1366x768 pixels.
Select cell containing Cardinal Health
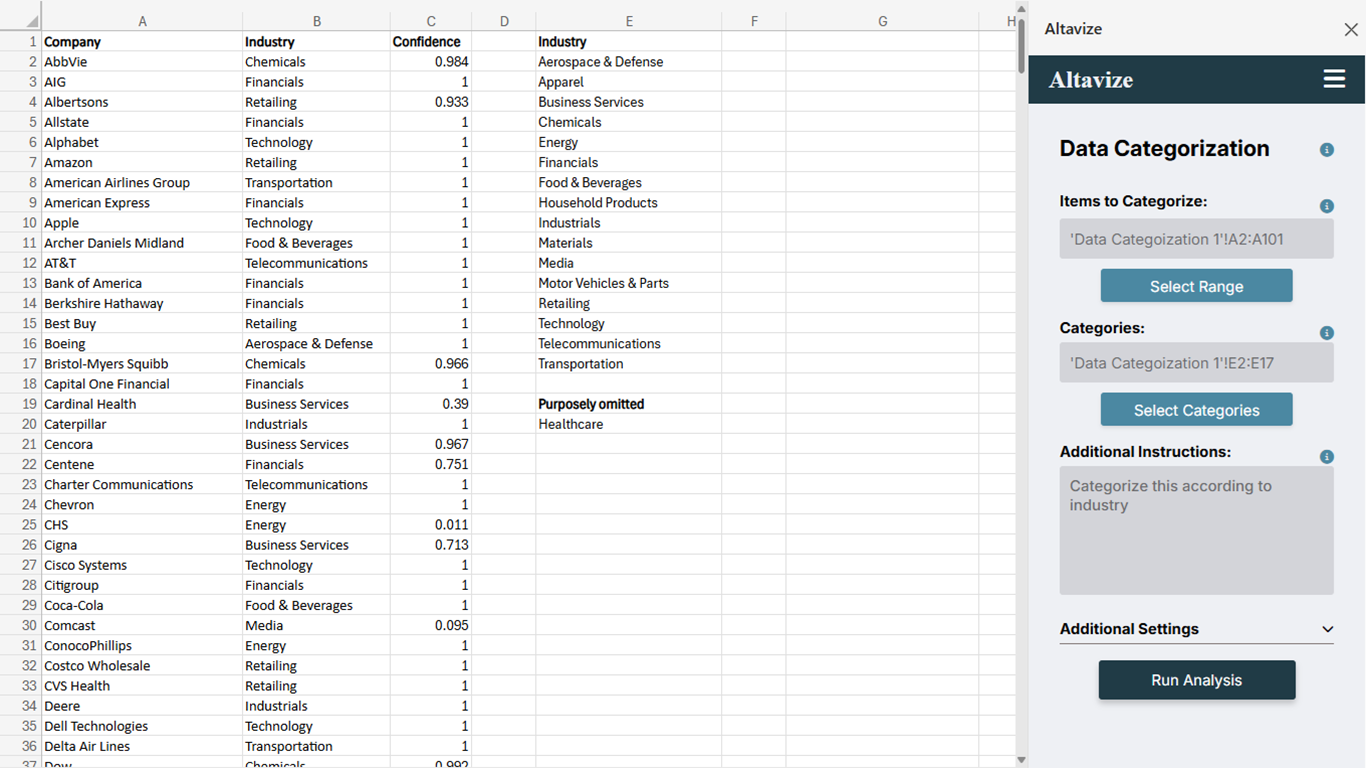click(x=142, y=404)
